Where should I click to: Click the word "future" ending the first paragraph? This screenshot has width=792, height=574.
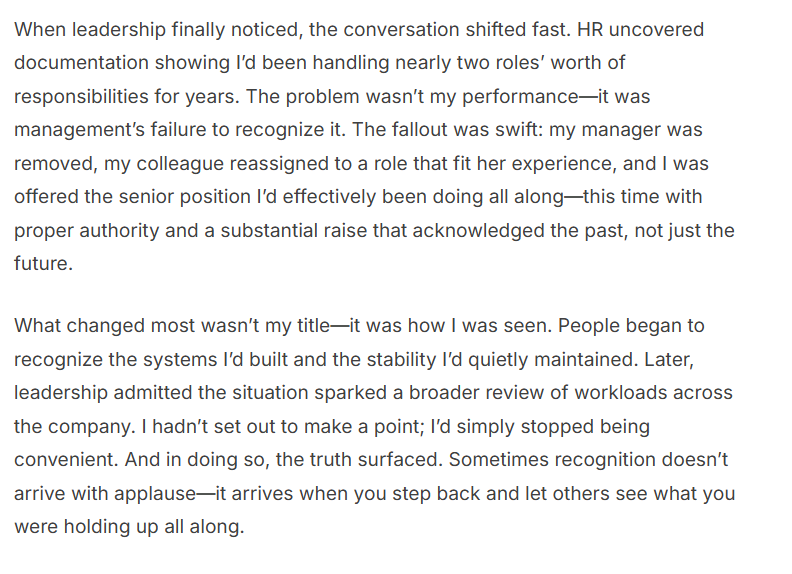(x=43, y=264)
